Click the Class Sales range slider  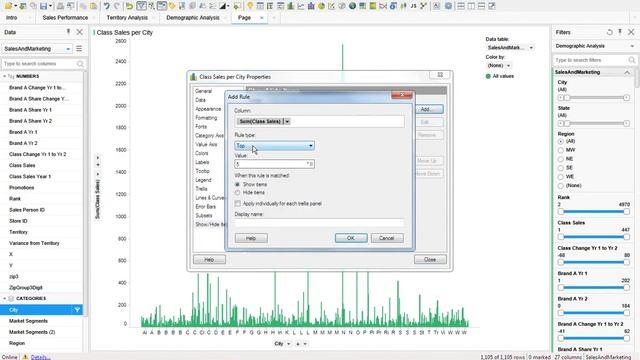(x=593, y=237)
